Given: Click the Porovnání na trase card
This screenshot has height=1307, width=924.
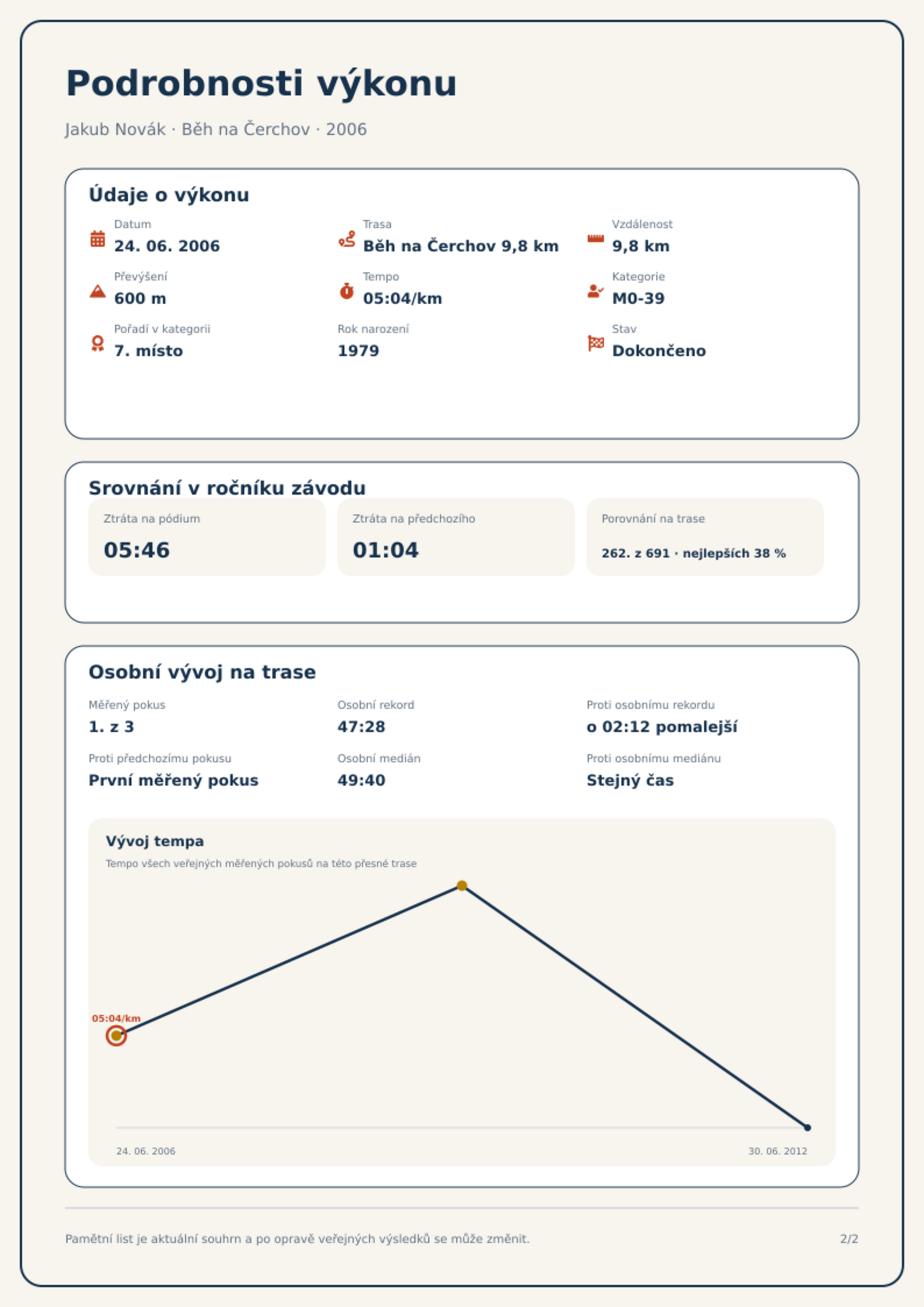Looking at the screenshot, I should pos(705,537).
